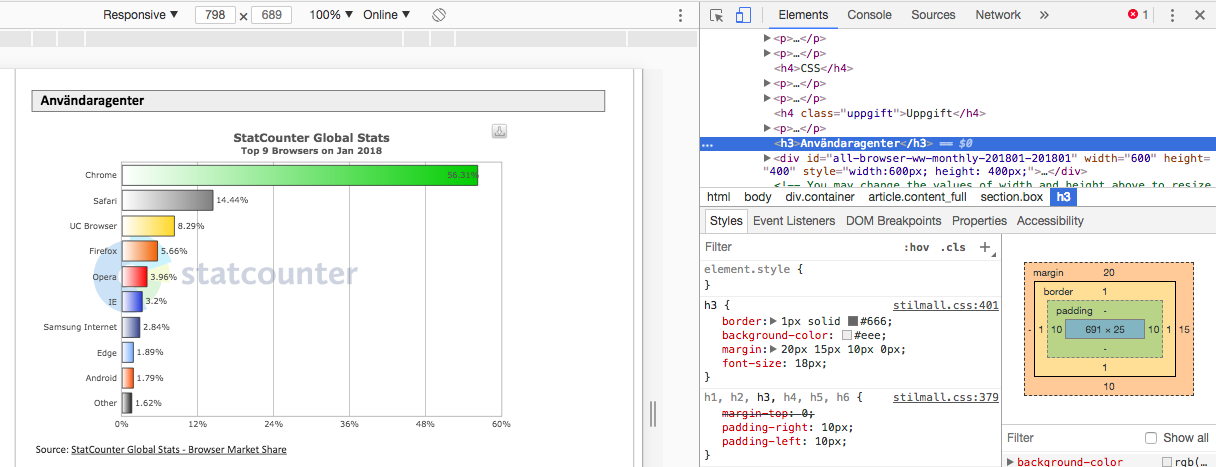Select section.box in the breadcrumb
This screenshot has height=467, width=1216.
click(x=1011, y=197)
